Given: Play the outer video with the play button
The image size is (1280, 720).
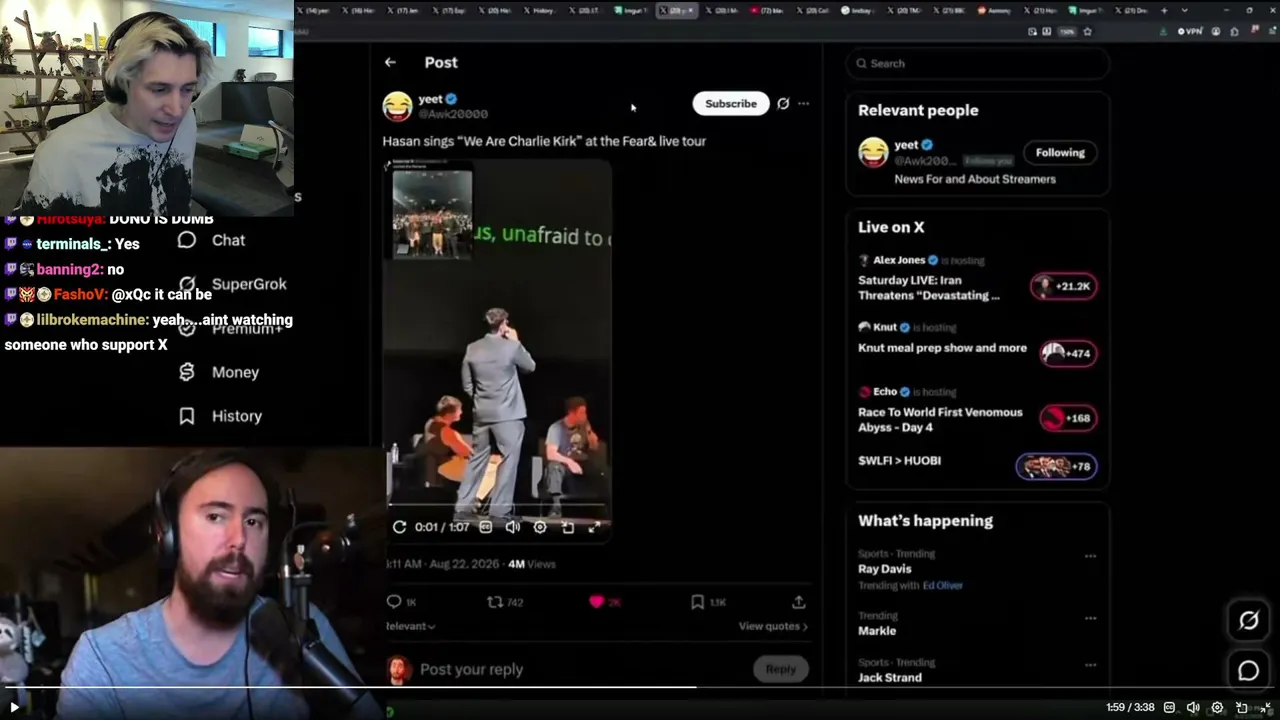Looking at the screenshot, I should [14, 707].
